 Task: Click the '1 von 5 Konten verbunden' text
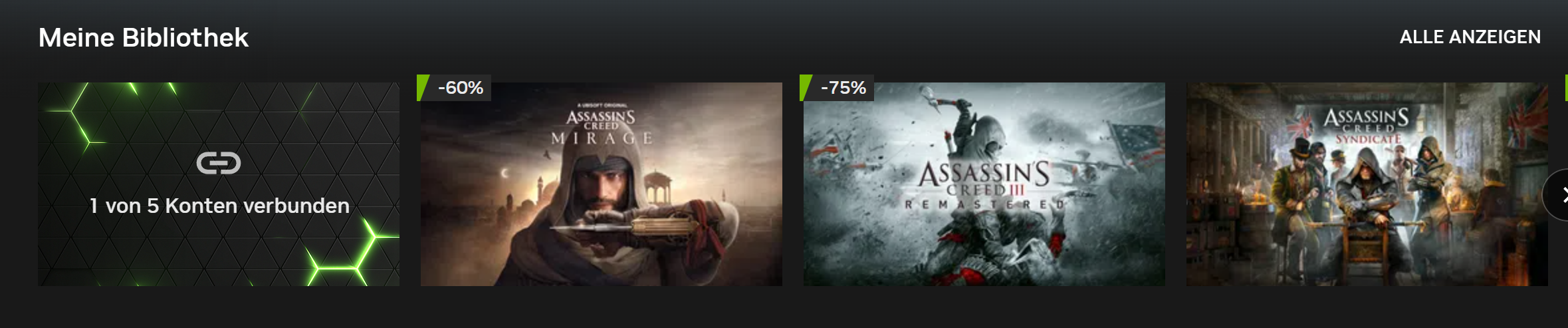[x=219, y=206]
